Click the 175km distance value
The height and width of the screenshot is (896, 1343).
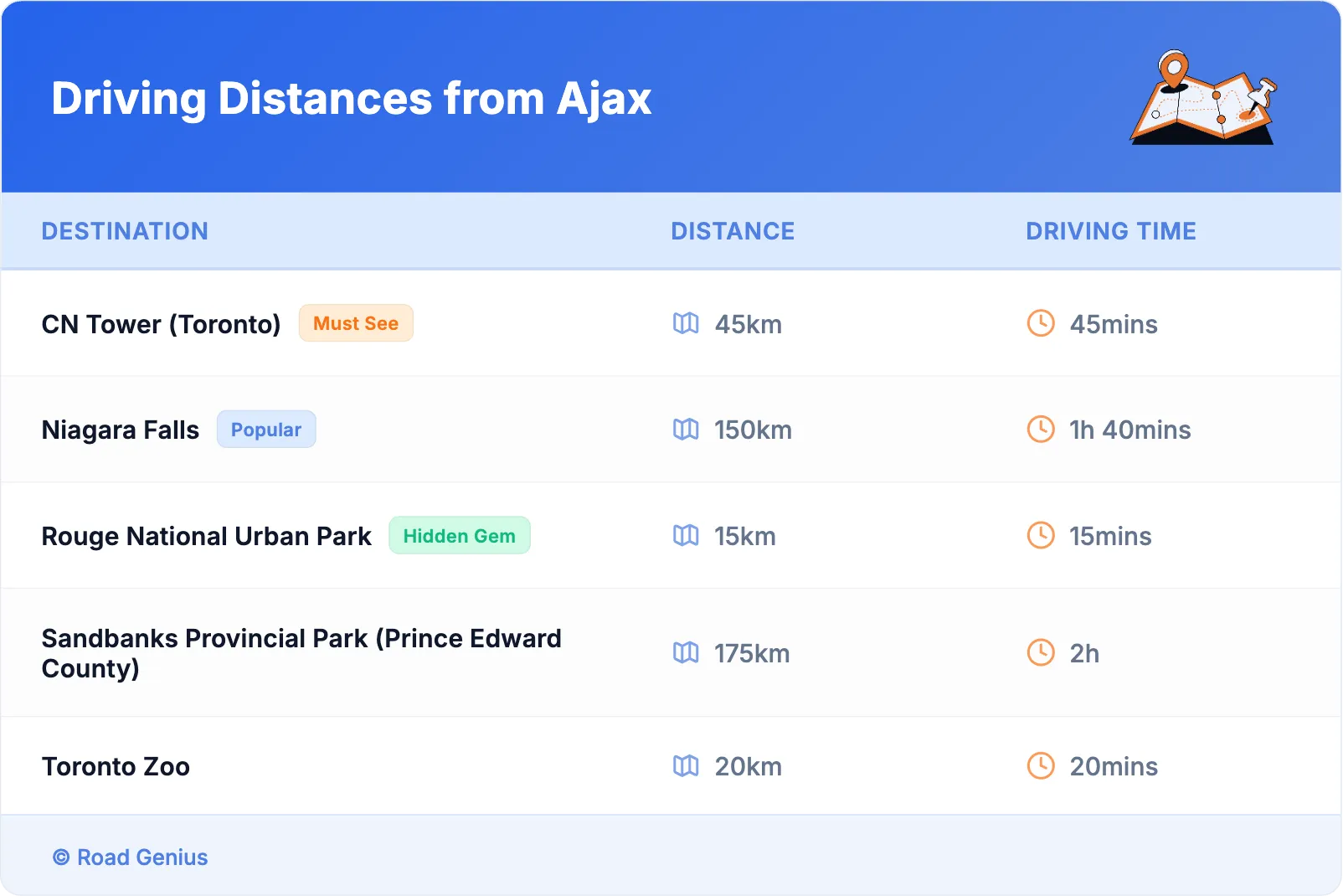[x=752, y=653]
